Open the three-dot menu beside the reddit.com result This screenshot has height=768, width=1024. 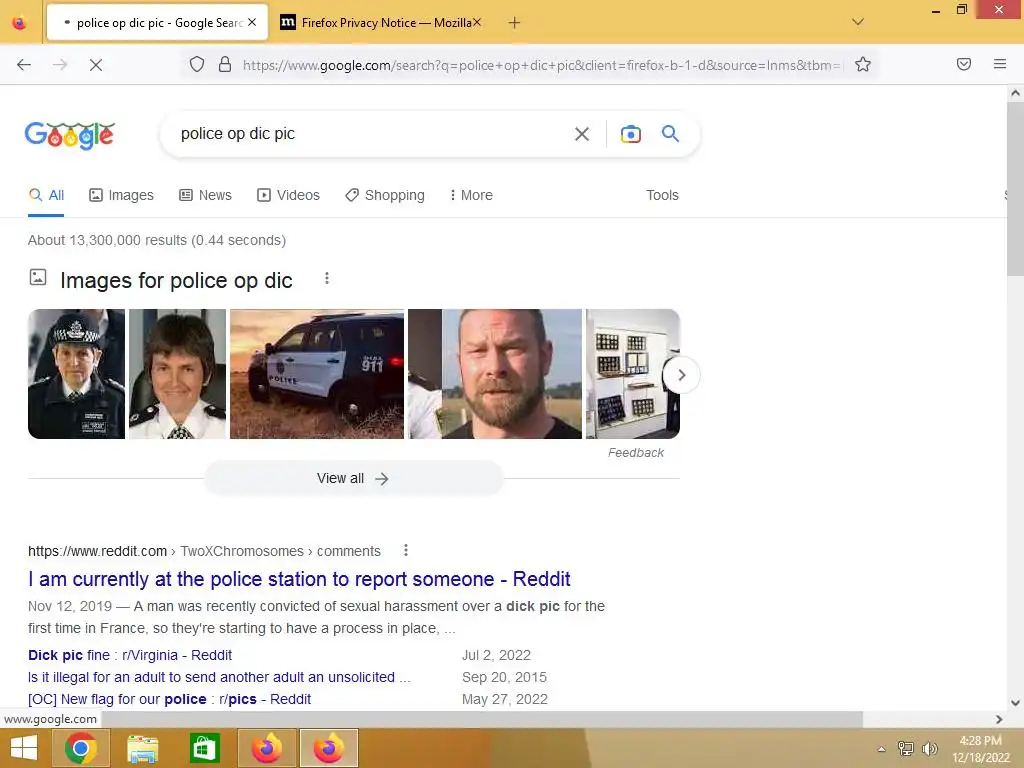tap(406, 551)
